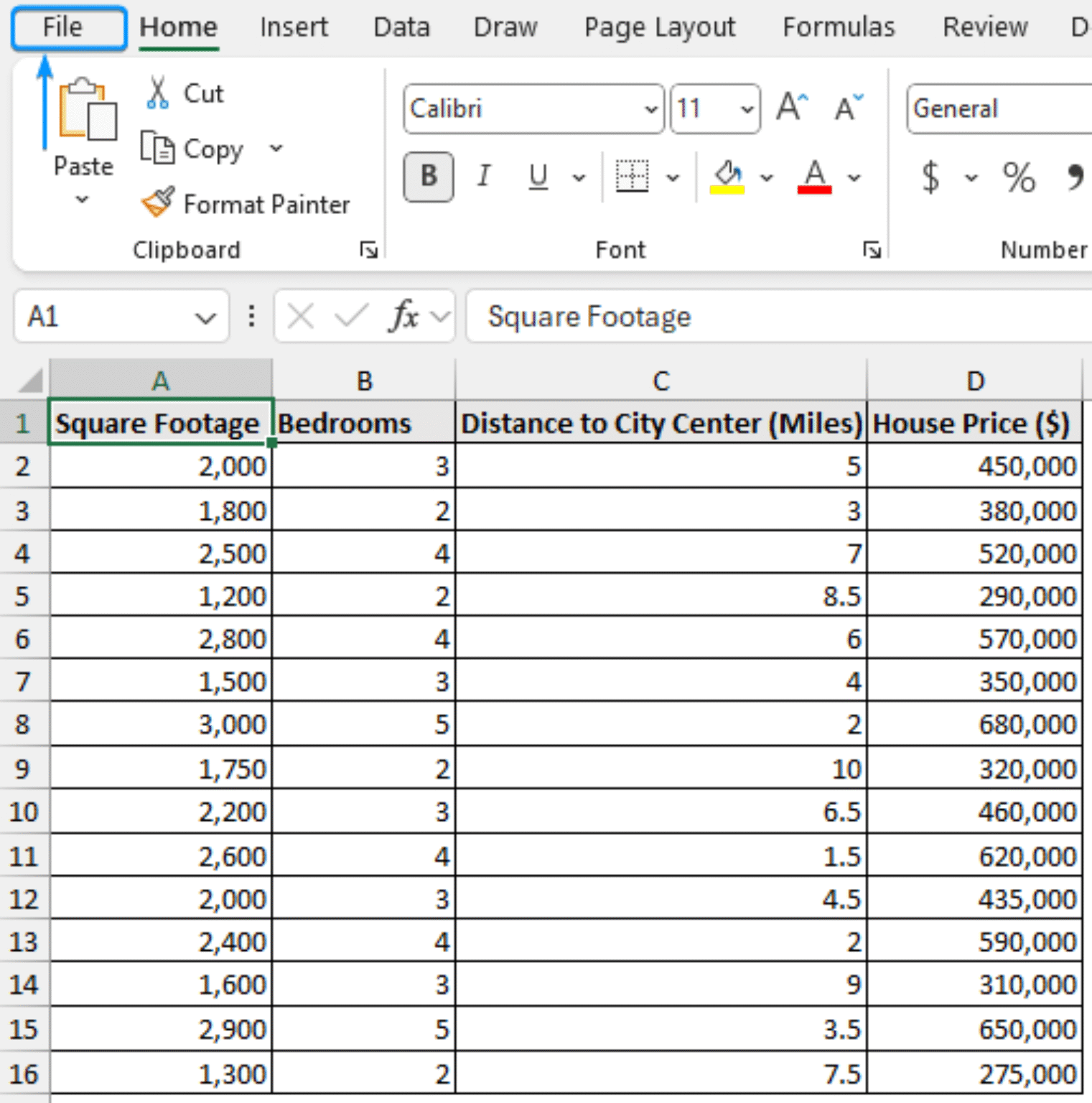Toggle Bold formatting
The width and height of the screenshot is (1092, 1103).
point(429,177)
